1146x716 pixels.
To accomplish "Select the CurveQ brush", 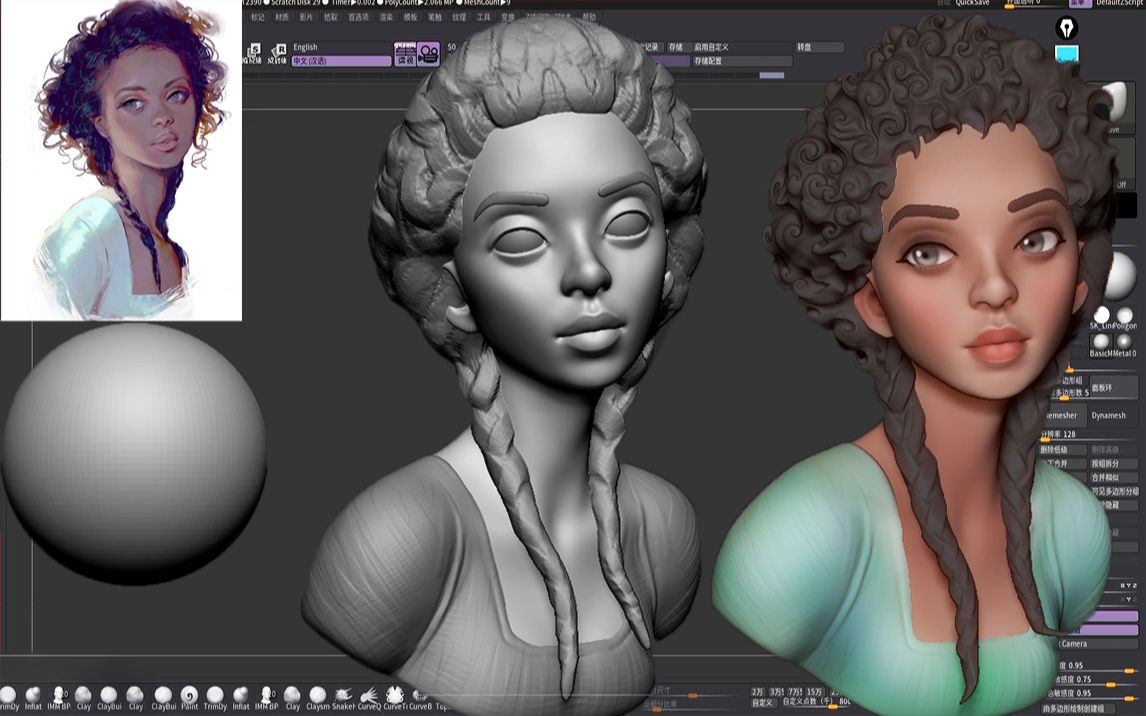I will [369, 698].
